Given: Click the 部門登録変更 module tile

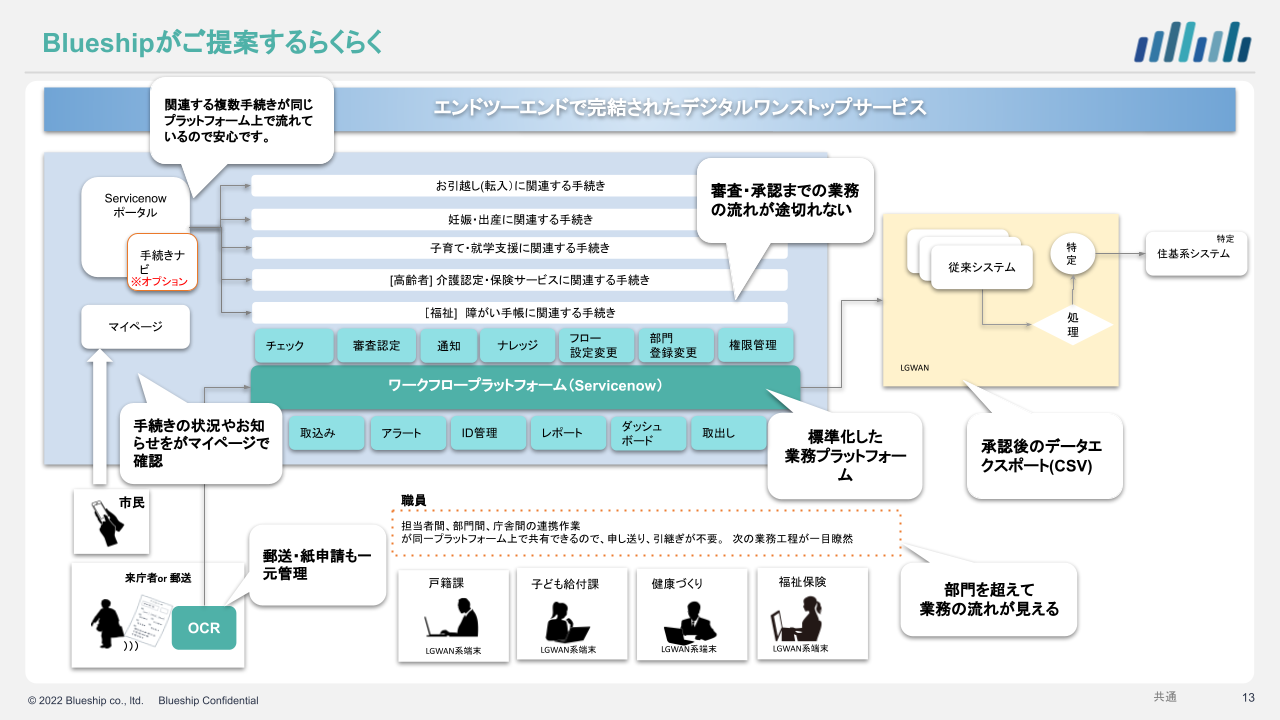Looking at the screenshot, I should pos(676,345).
